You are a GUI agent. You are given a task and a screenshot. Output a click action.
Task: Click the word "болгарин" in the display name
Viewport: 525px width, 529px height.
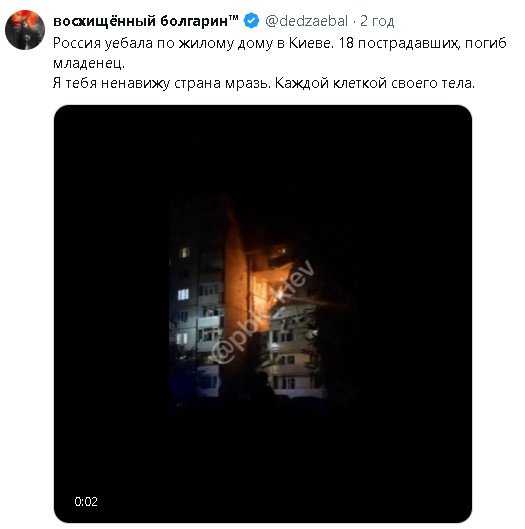pos(194,21)
